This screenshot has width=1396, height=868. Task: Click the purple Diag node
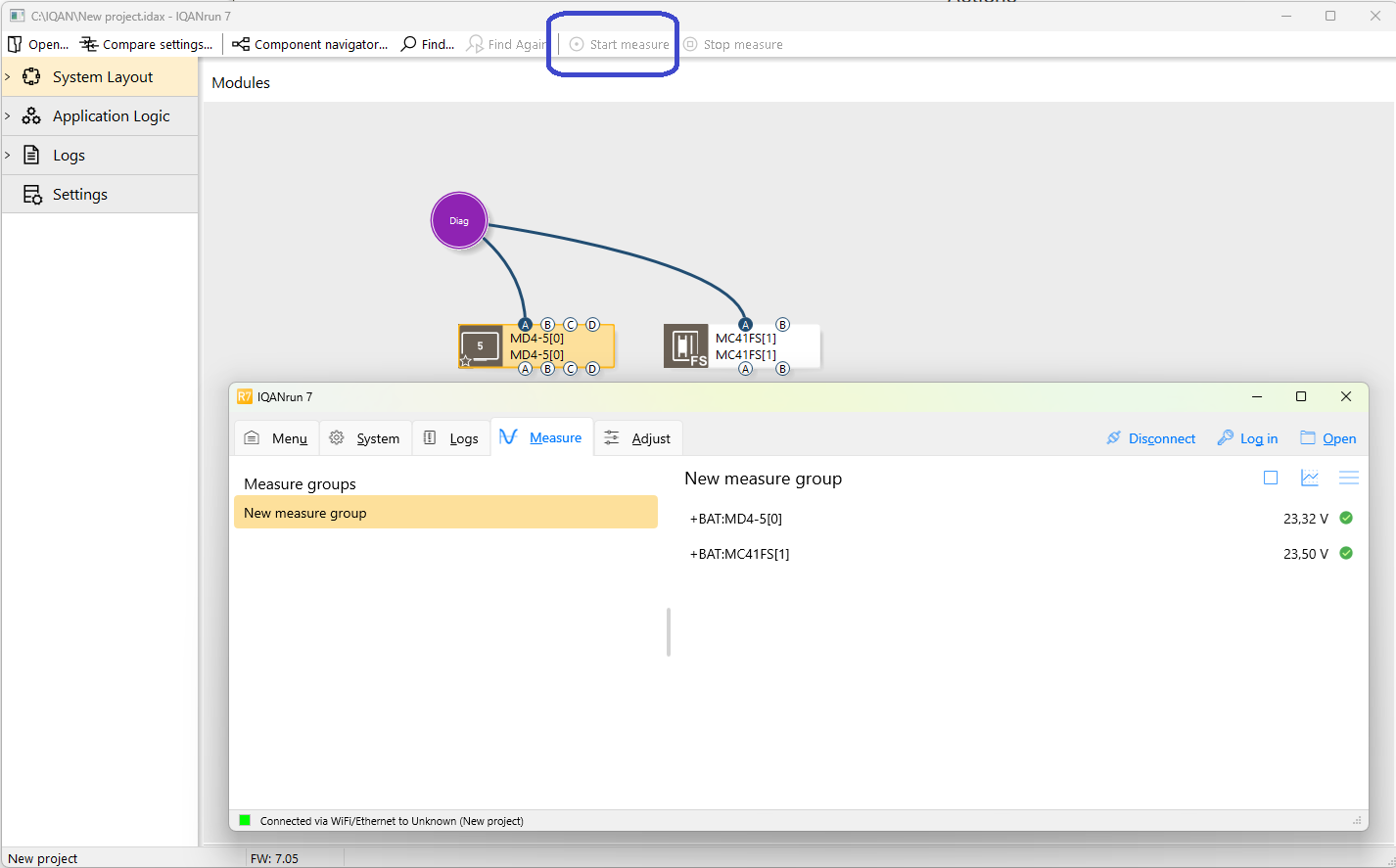click(458, 220)
